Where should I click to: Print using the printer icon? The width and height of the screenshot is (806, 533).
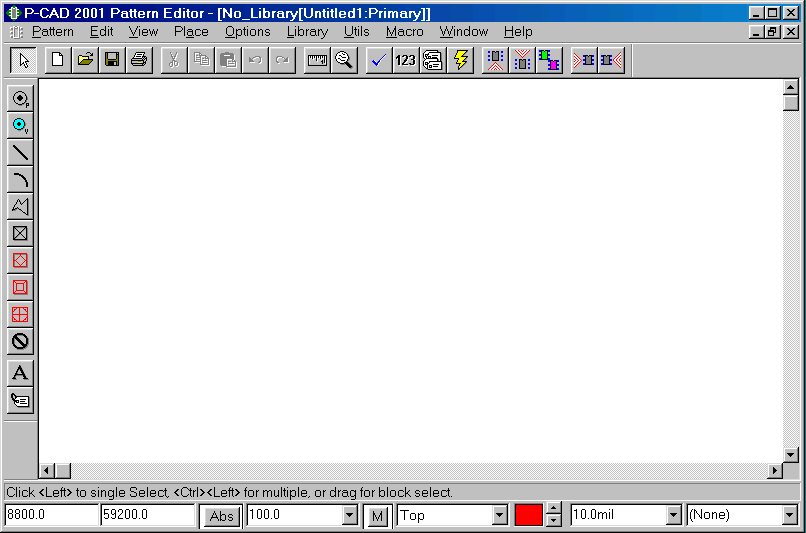(x=139, y=60)
